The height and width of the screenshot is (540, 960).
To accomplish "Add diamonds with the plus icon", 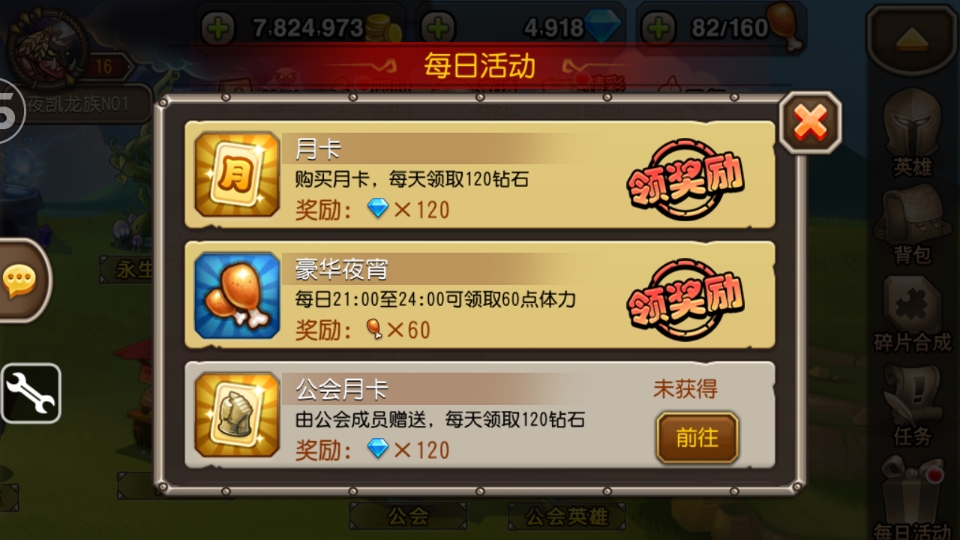I will (x=438, y=28).
